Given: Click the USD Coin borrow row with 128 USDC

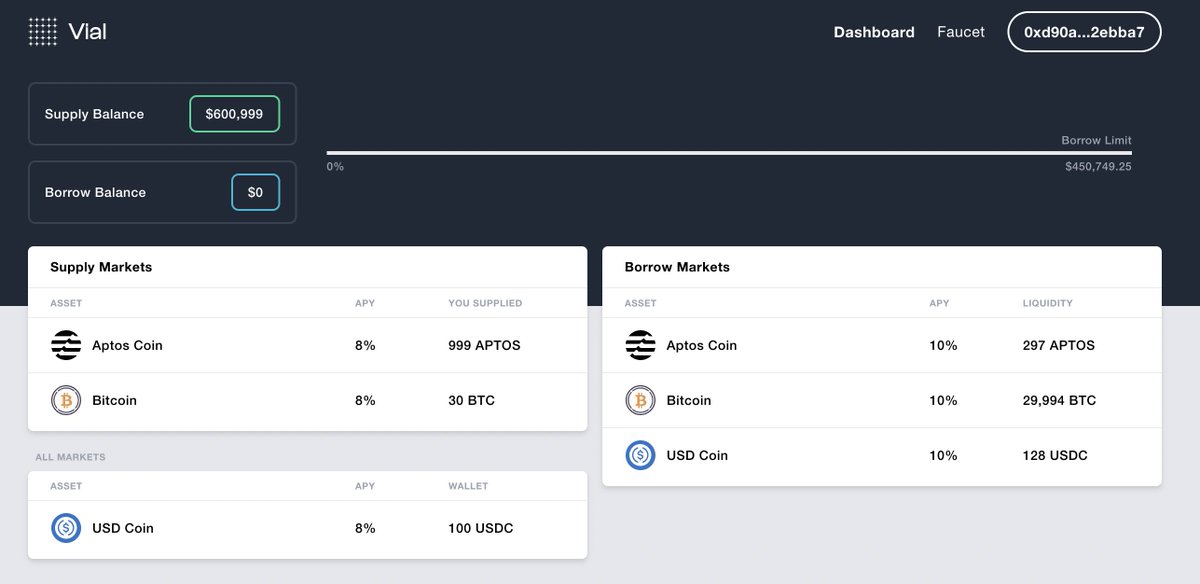Looking at the screenshot, I should coord(880,455).
